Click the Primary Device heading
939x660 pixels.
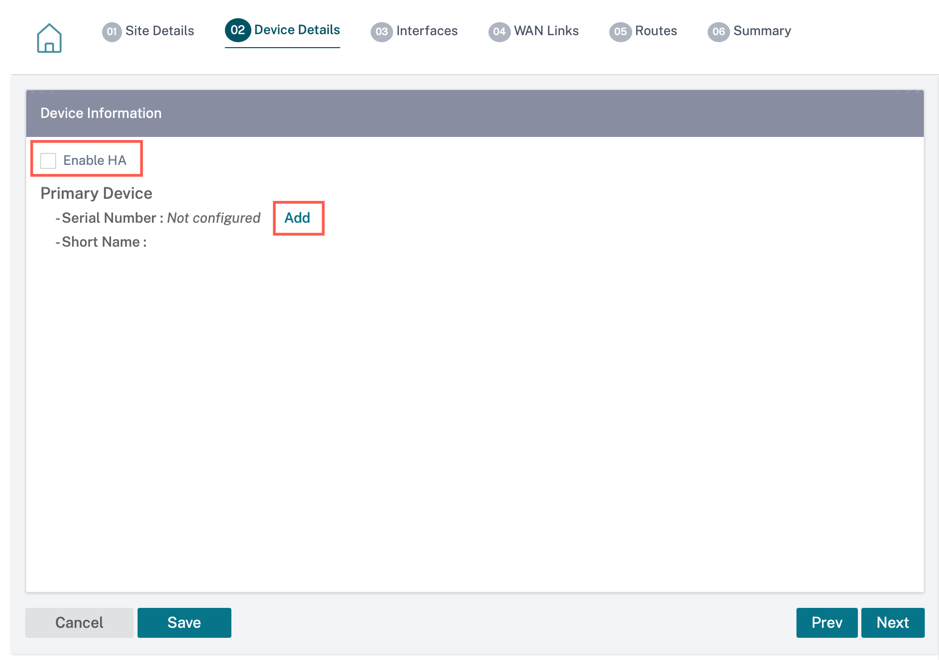tap(96, 193)
